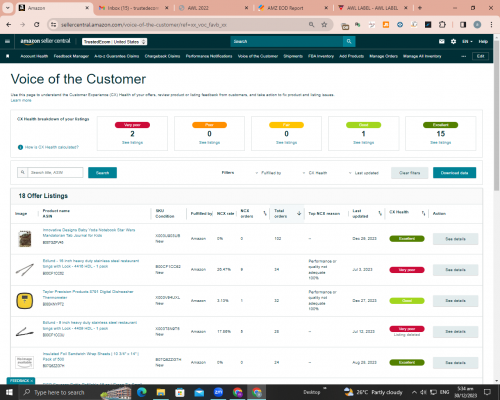Go back with the browser back arrow
500x400 pixels.
[x=9, y=25]
